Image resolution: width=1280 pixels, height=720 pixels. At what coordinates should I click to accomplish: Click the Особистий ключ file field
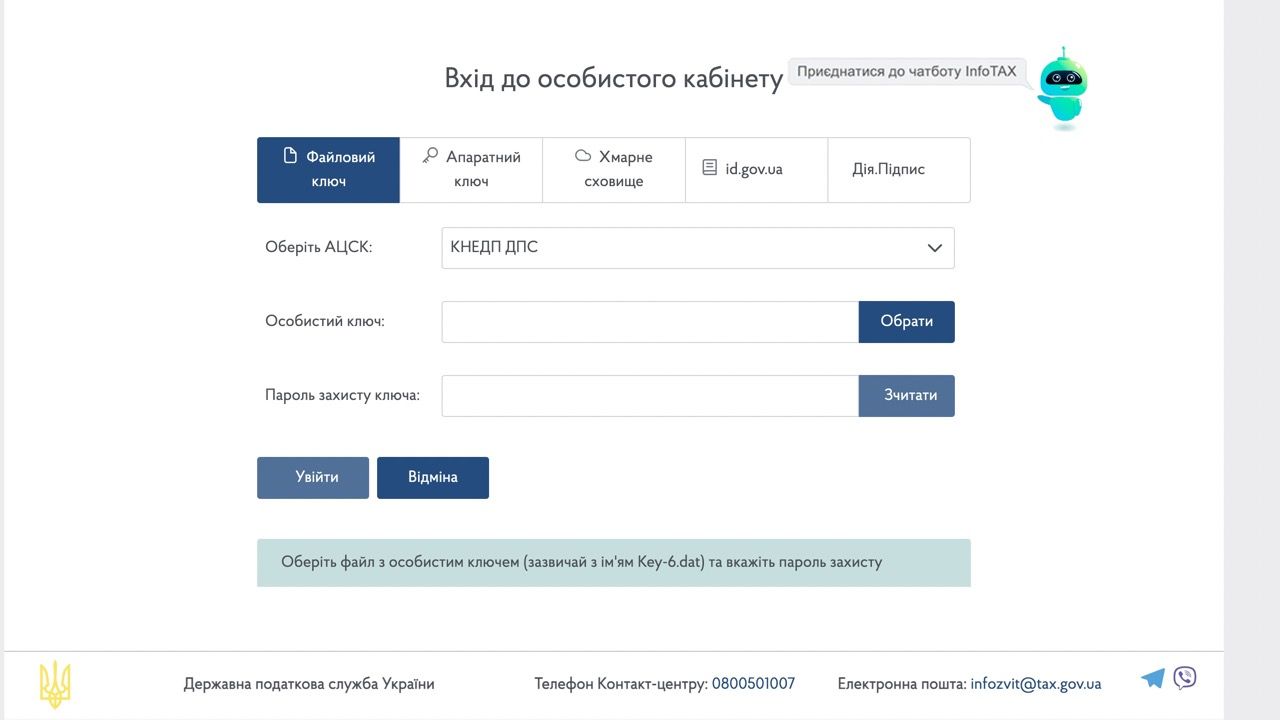[649, 322]
